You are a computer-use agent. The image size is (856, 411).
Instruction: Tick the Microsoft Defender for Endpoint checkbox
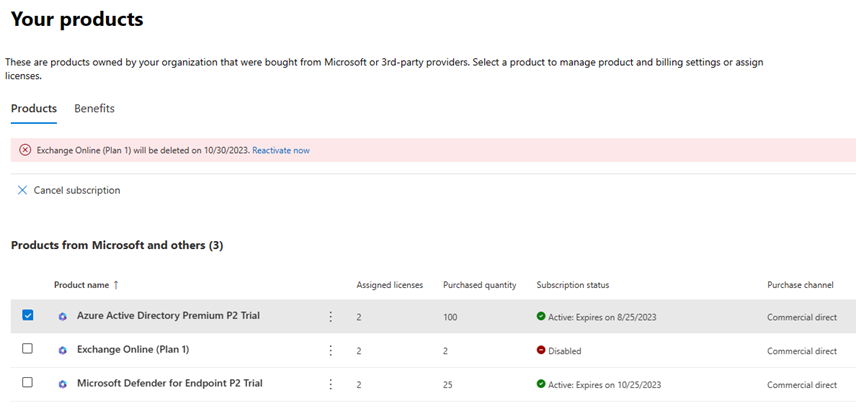point(27,382)
